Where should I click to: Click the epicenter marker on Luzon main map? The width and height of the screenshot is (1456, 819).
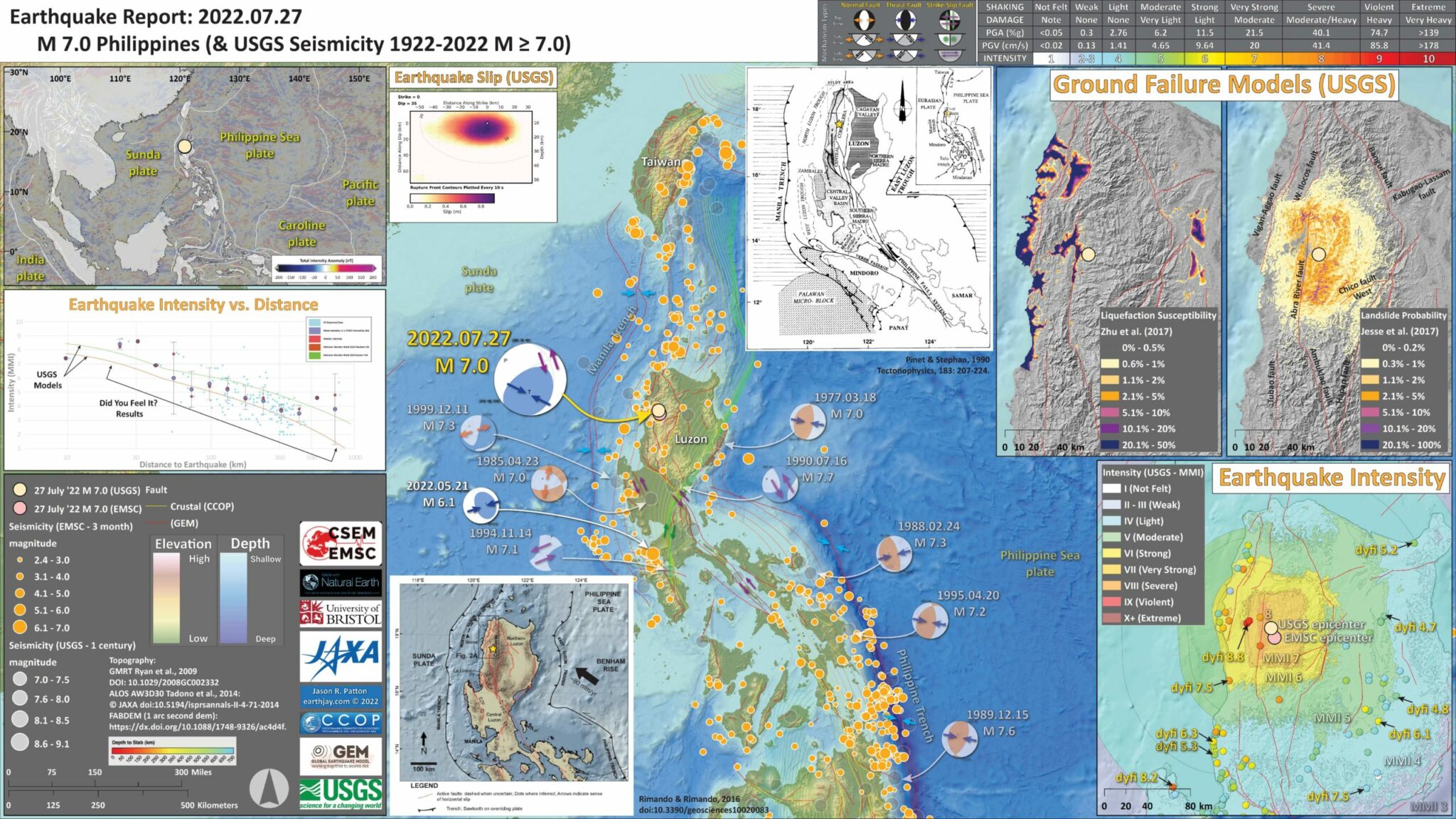pos(658,411)
